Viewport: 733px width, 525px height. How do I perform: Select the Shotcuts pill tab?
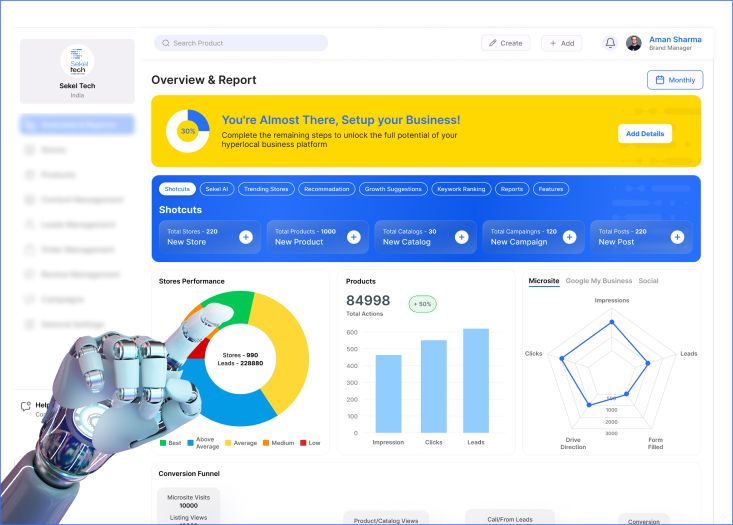tap(177, 189)
